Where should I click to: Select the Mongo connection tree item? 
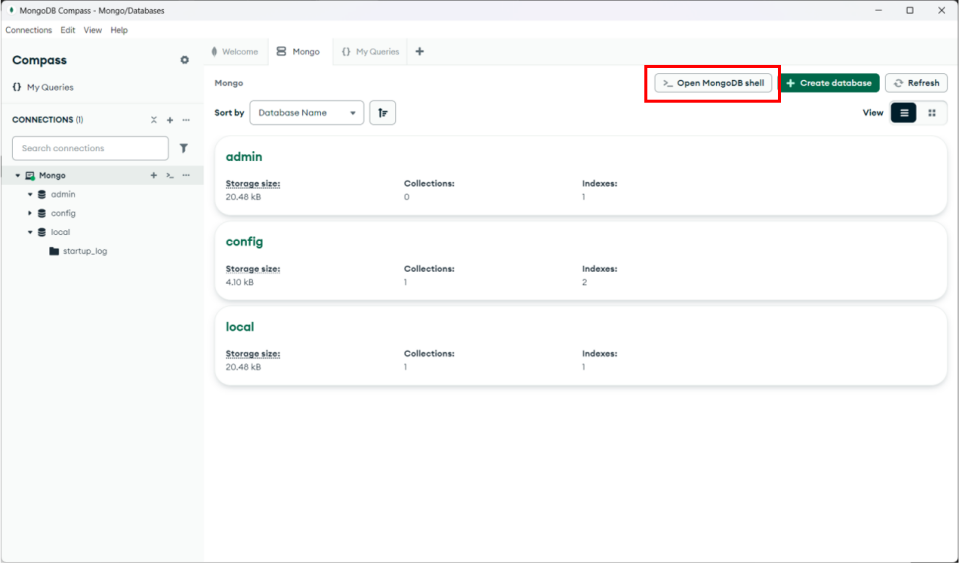52,176
